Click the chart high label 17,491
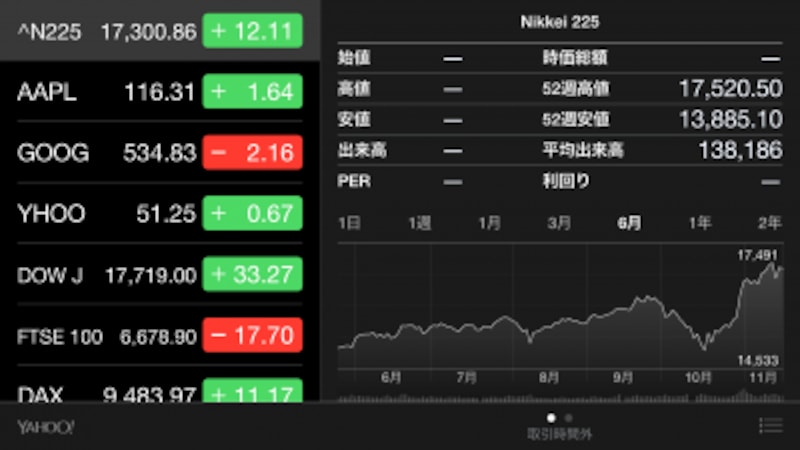The image size is (800, 450). click(x=757, y=255)
